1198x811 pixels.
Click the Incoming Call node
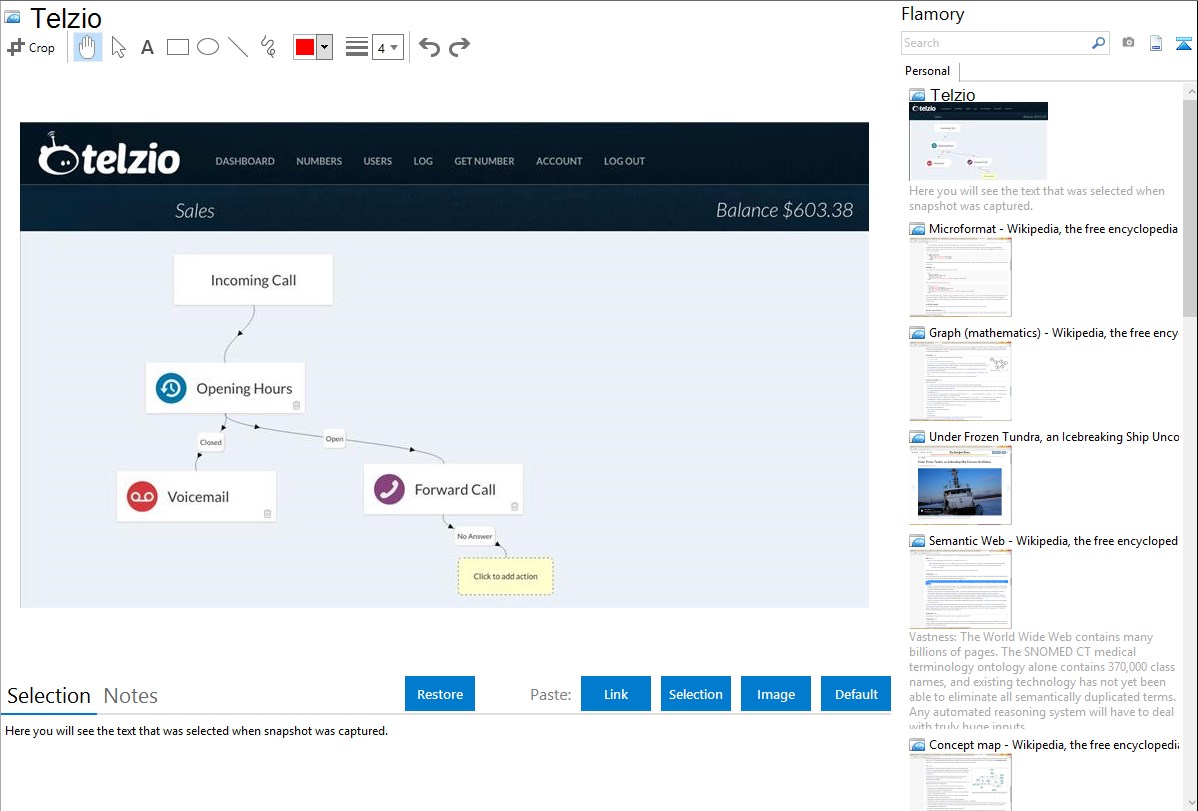pyautogui.click(x=253, y=280)
